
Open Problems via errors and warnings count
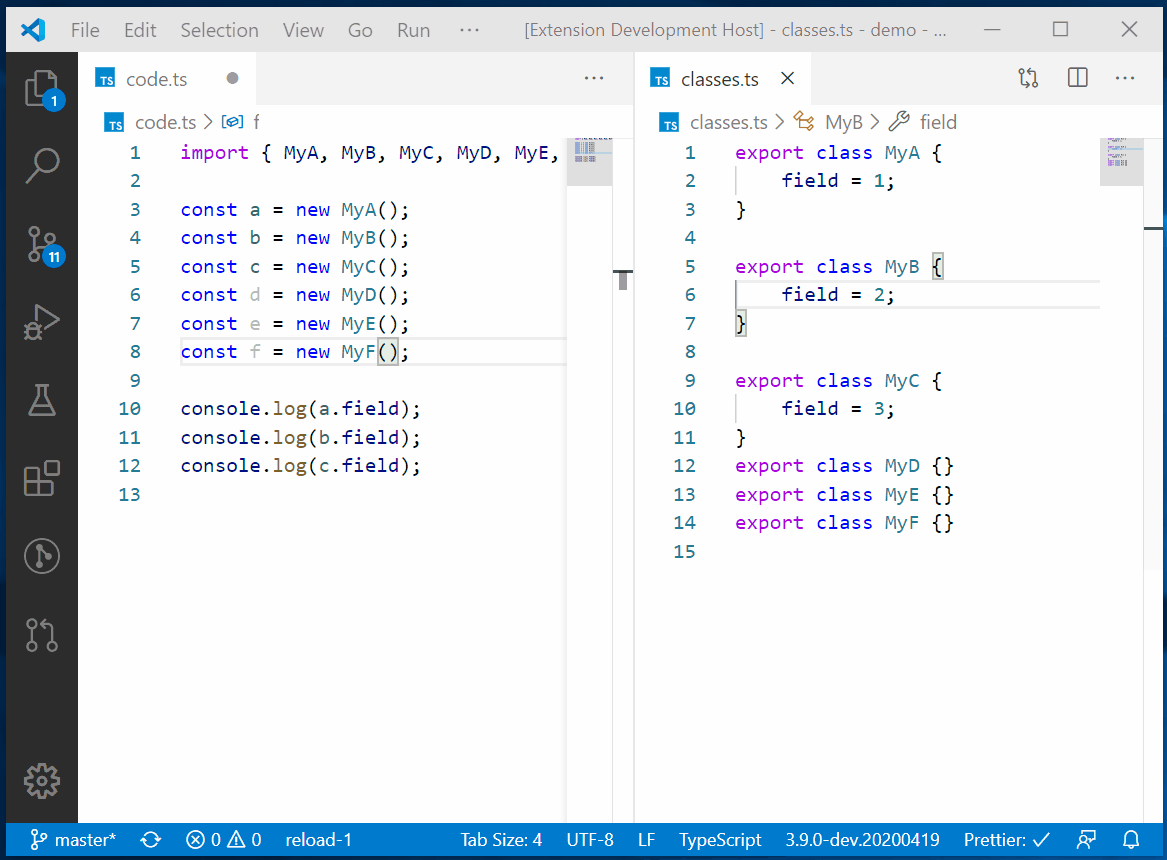coord(223,840)
